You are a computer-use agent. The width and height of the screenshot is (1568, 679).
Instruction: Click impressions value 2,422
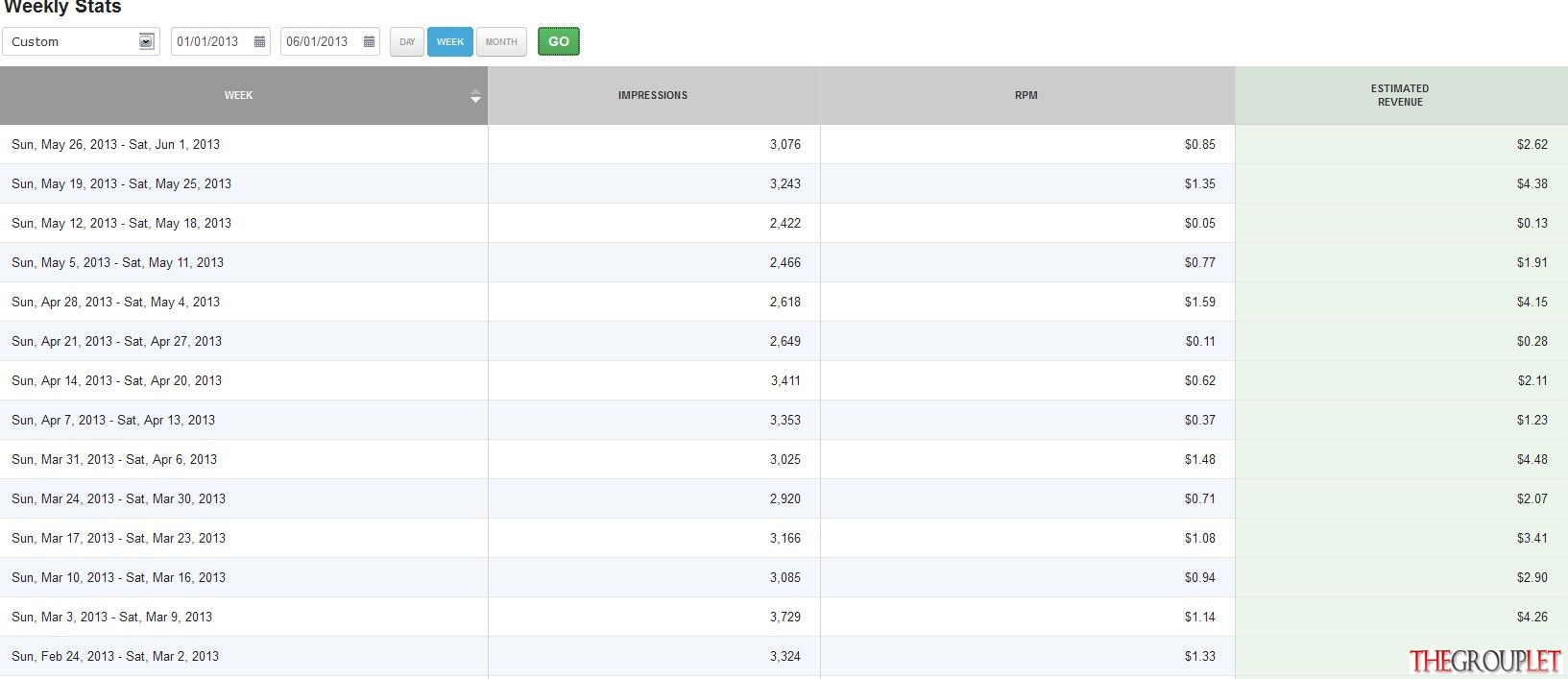(x=785, y=223)
